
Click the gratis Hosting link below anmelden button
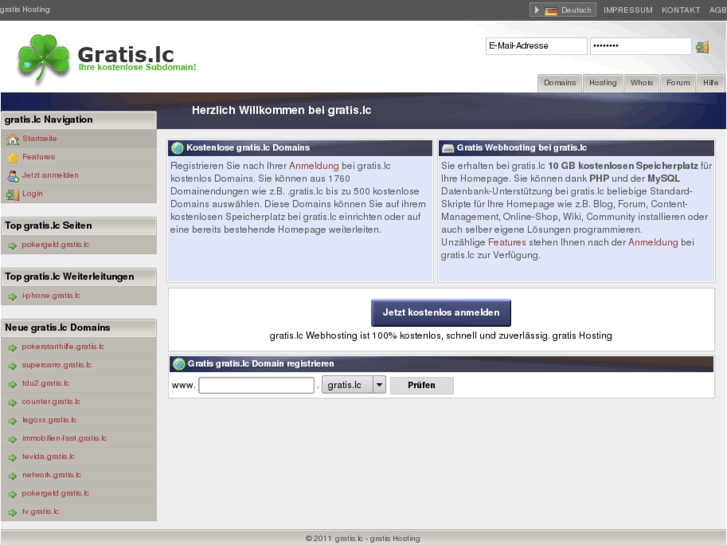click(x=582, y=336)
